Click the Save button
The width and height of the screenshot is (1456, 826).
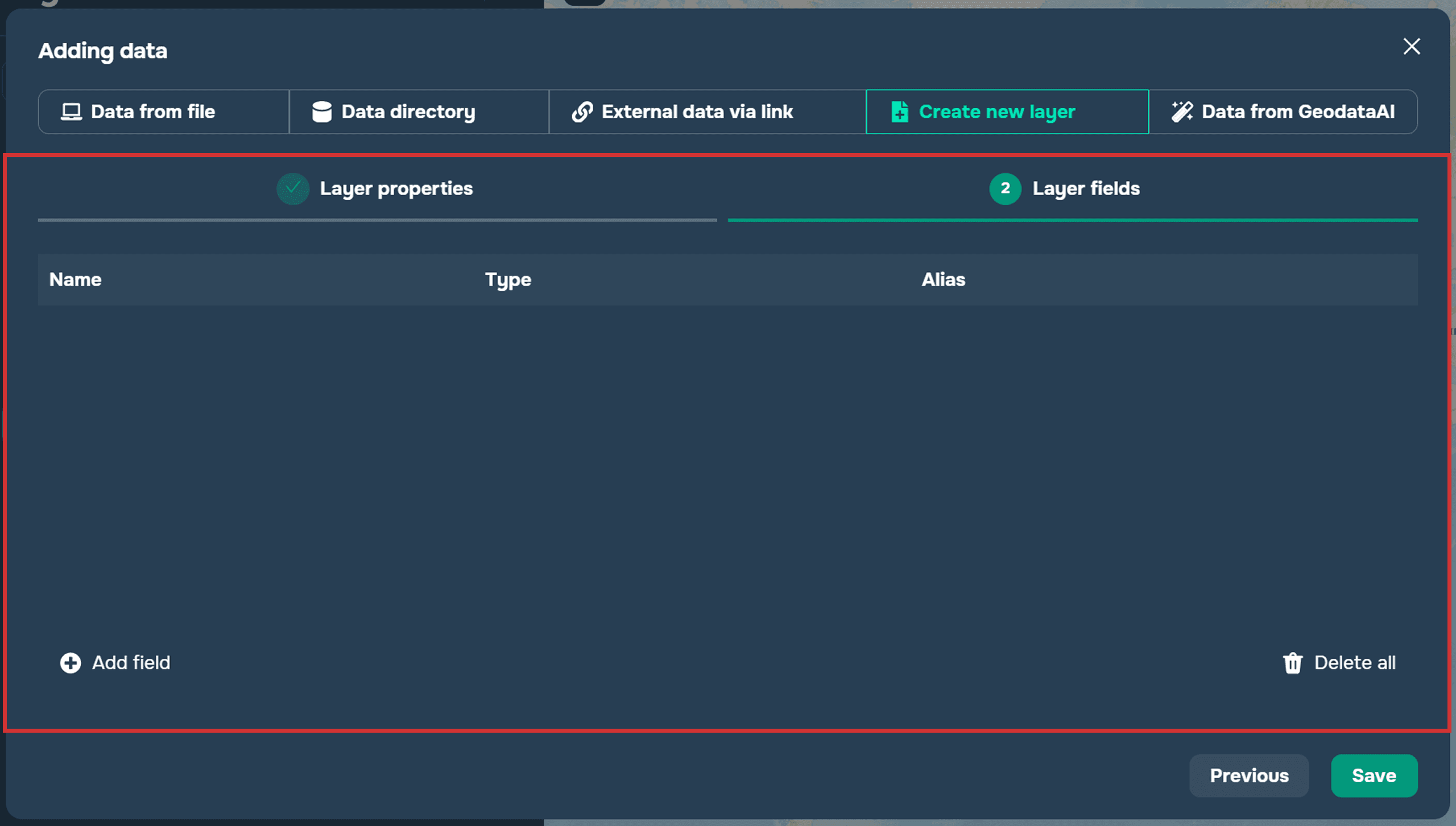(1374, 775)
